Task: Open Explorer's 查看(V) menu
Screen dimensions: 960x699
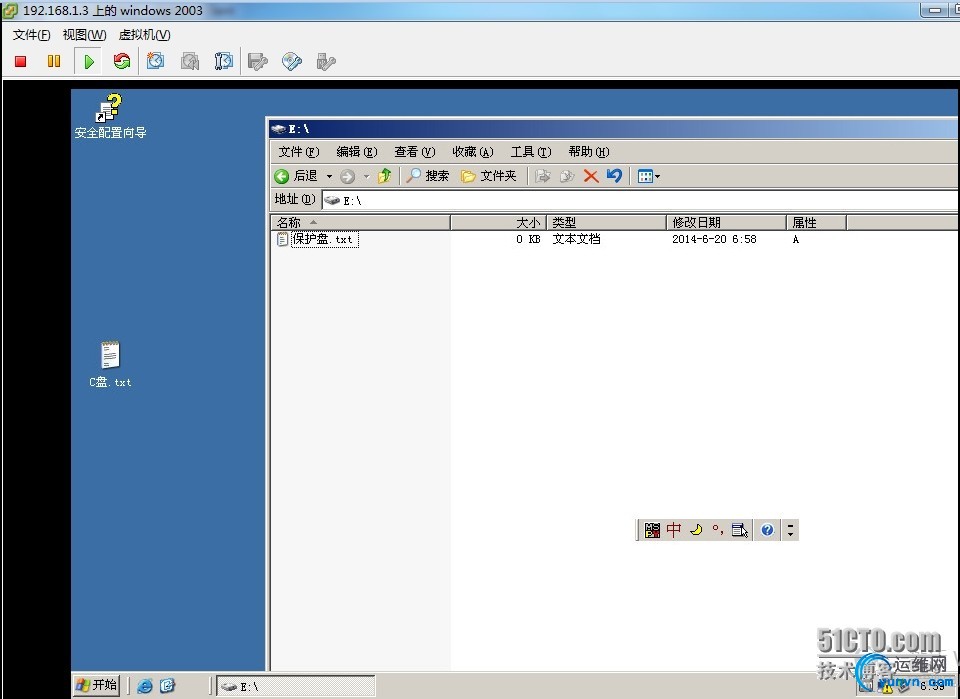Action: click(414, 152)
